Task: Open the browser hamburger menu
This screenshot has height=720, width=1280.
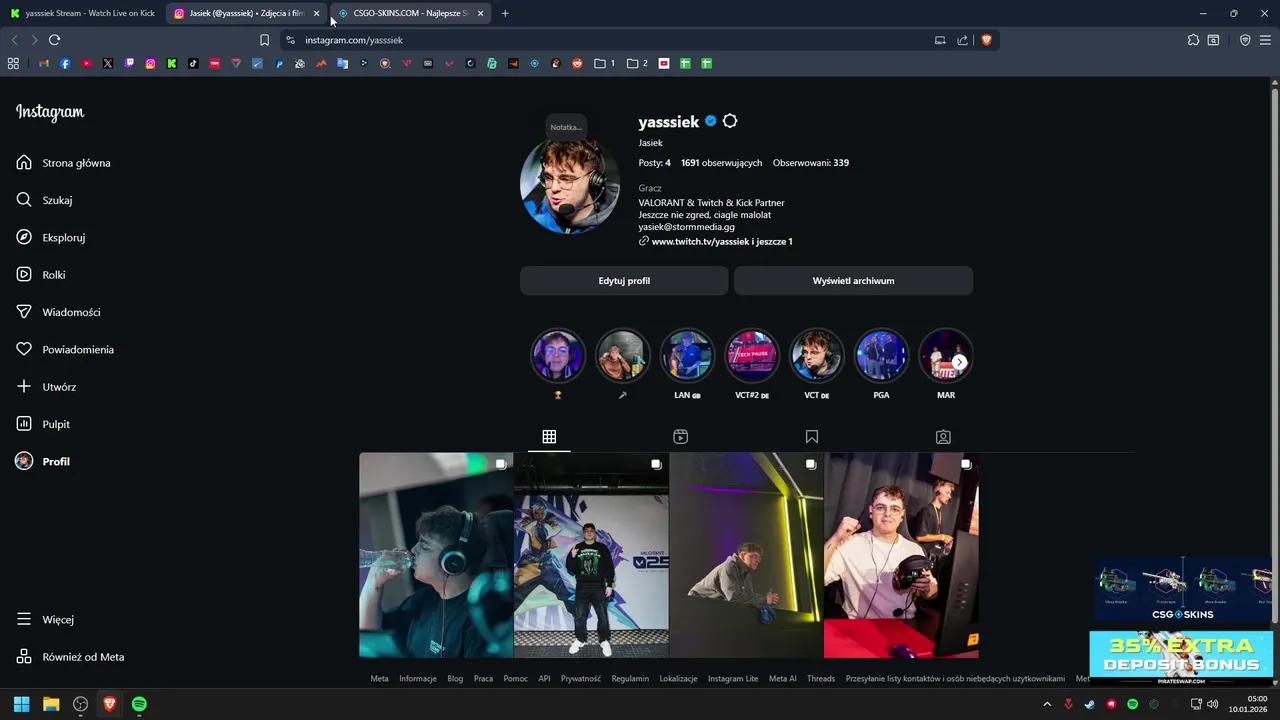Action: coord(1265,40)
